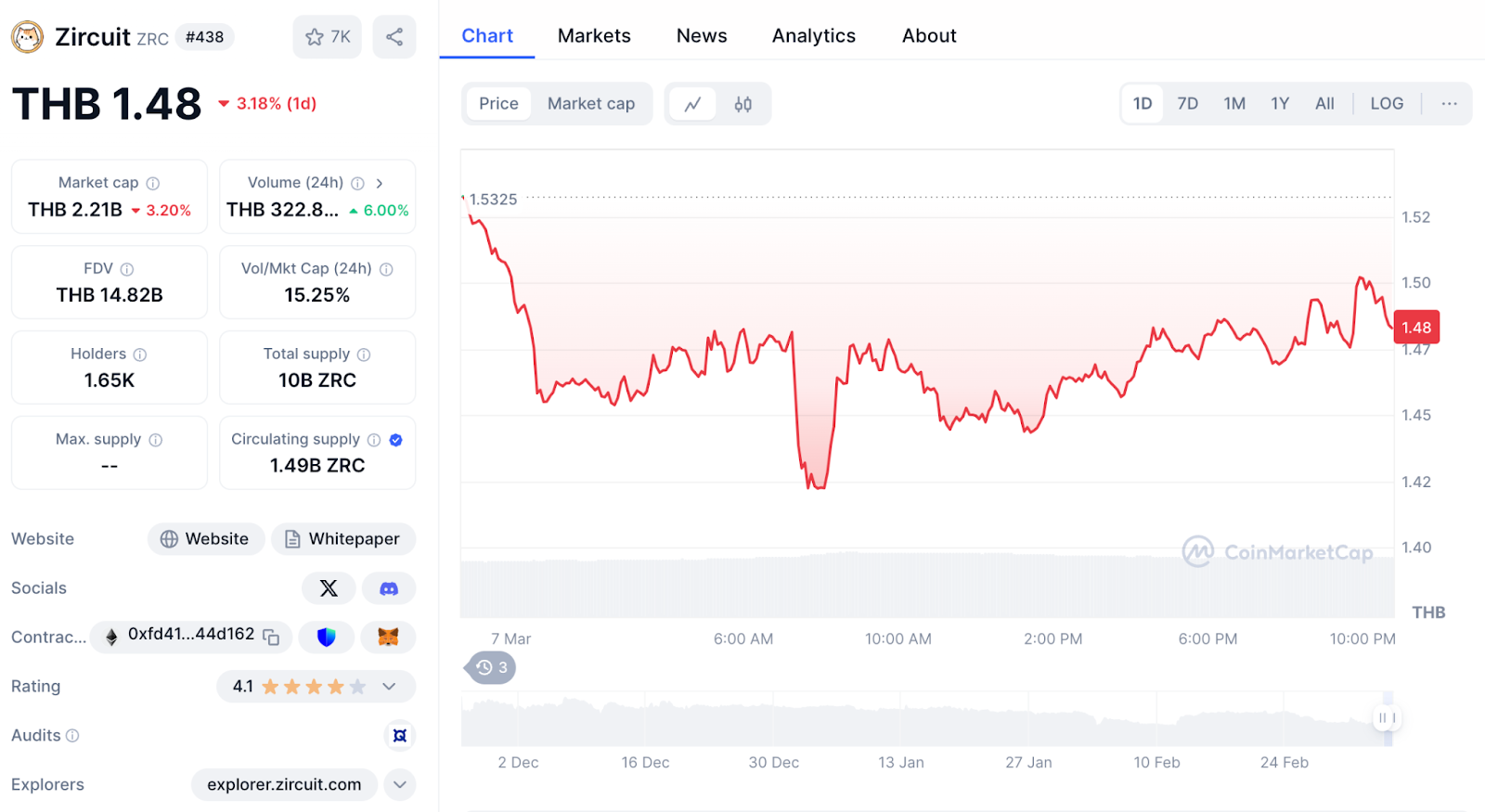The width and height of the screenshot is (1485, 812).
Task: Open the chart more options menu
Action: pyautogui.click(x=1449, y=104)
